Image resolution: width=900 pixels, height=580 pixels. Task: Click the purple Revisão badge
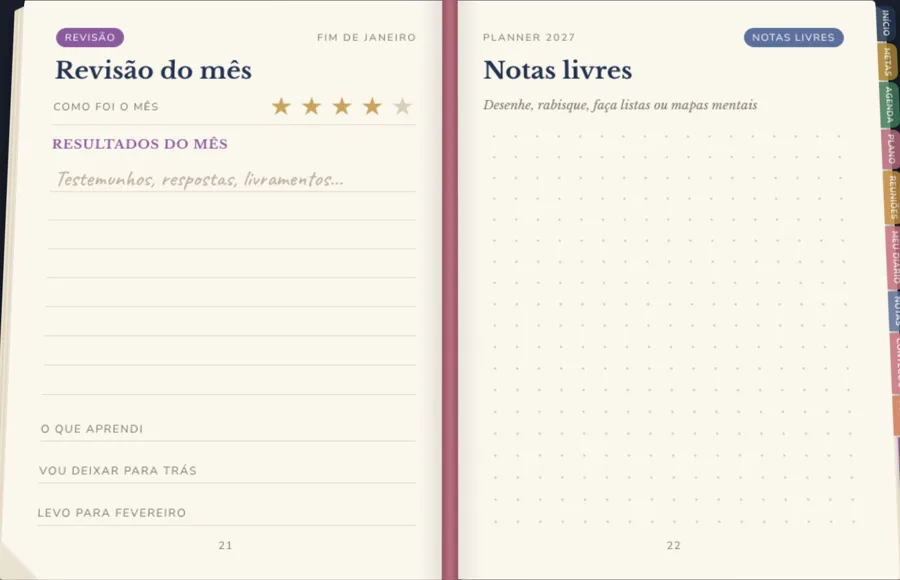[90, 37]
